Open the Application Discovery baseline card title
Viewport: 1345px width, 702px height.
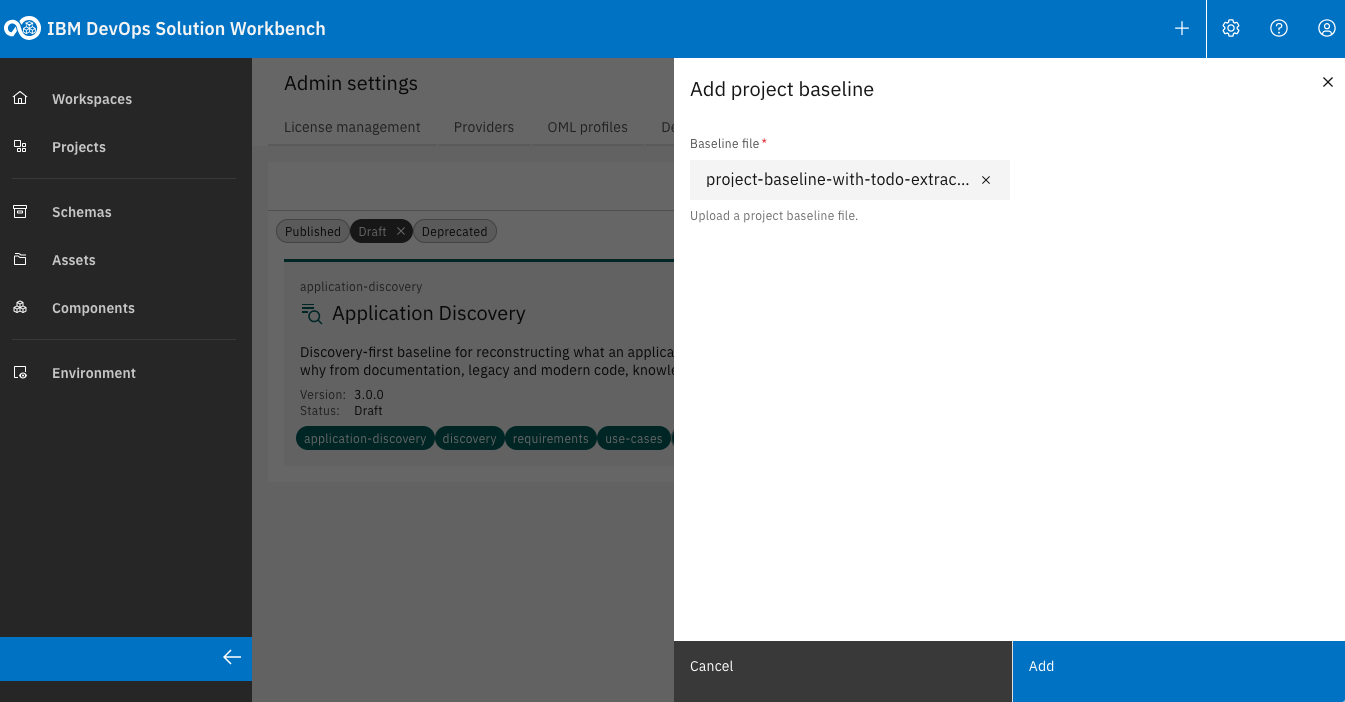click(x=429, y=313)
